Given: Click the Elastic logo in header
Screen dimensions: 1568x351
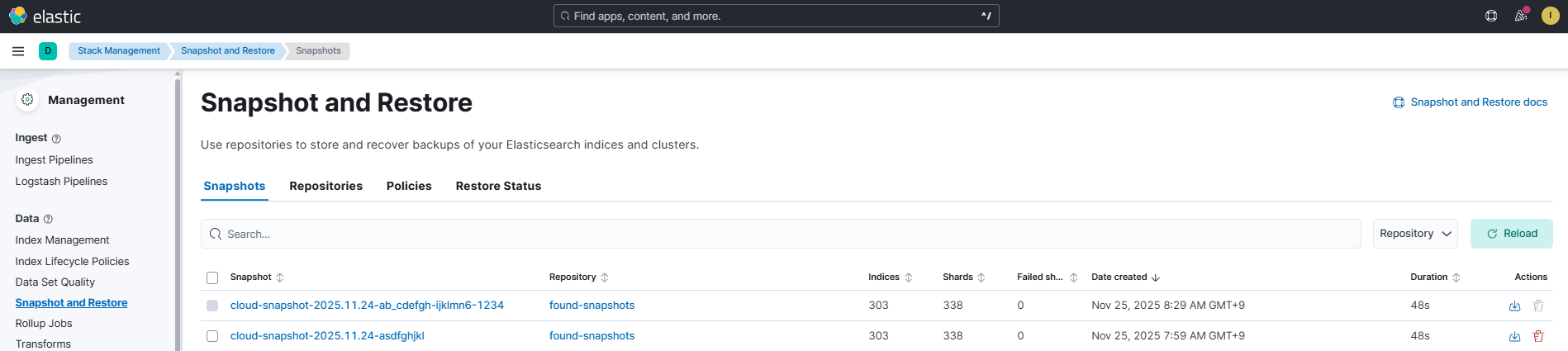Looking at the screenshot, I should 45,17.
